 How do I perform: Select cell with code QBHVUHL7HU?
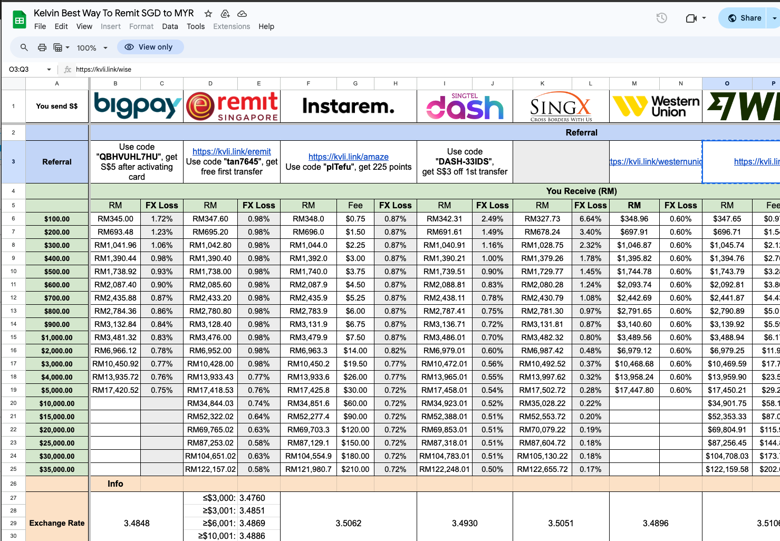click(x=137, y=162)
